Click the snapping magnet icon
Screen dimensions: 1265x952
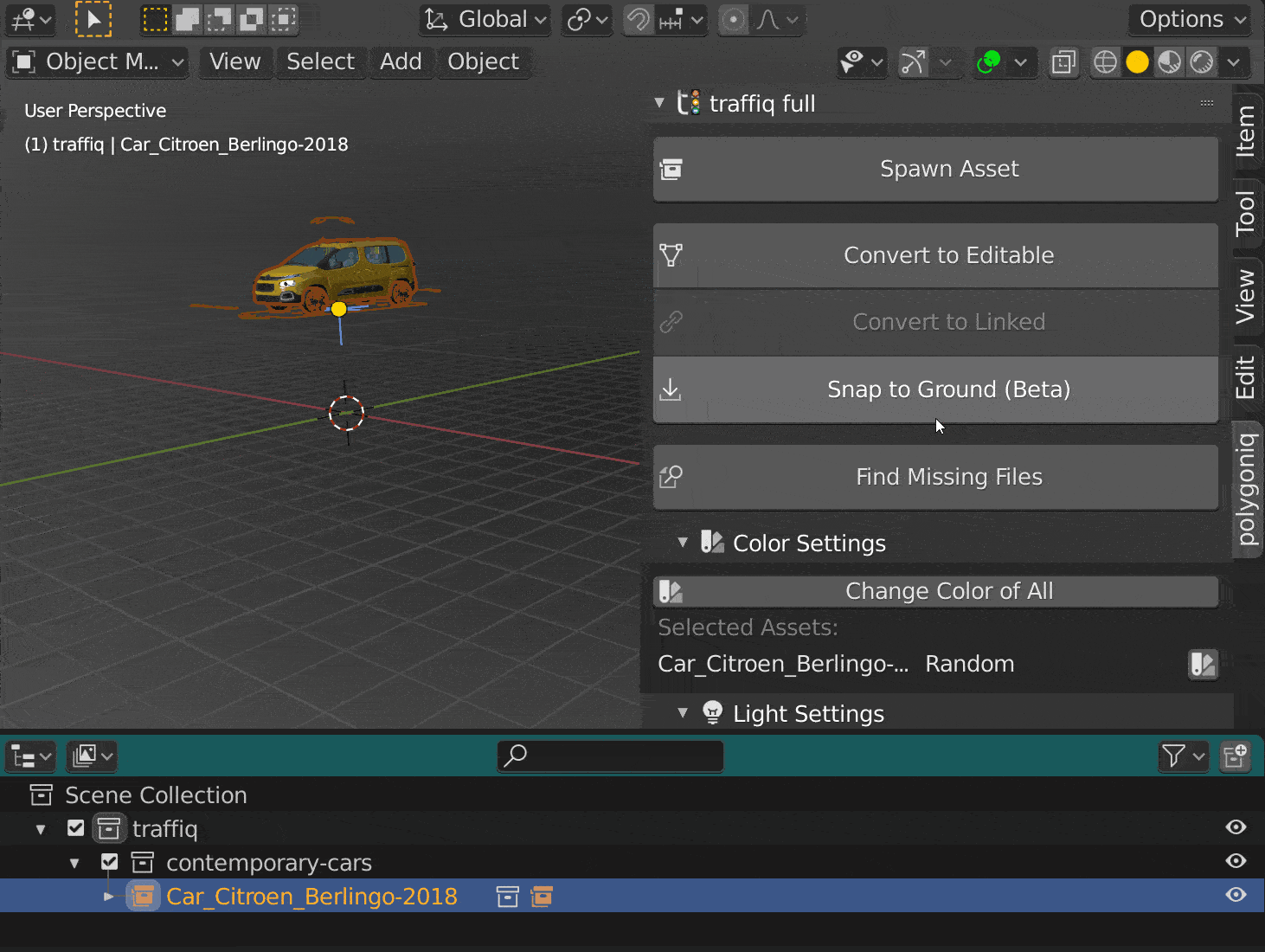click(639, 19)
